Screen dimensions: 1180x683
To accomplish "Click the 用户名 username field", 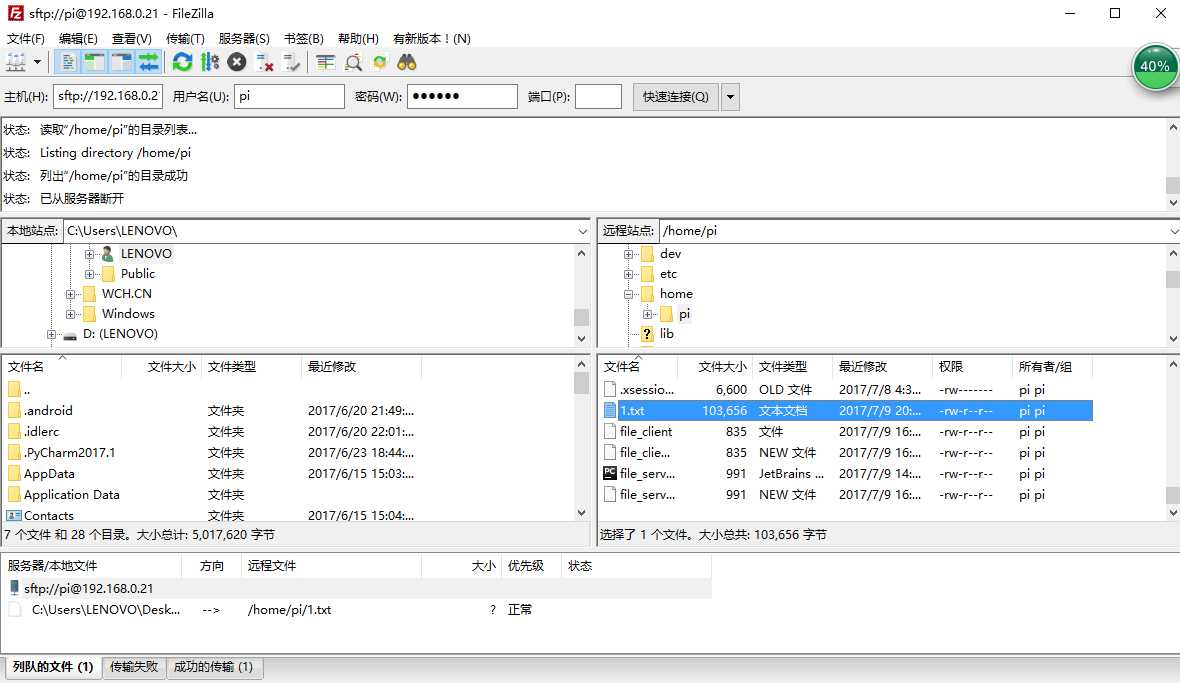I will (x=289, y=96).
